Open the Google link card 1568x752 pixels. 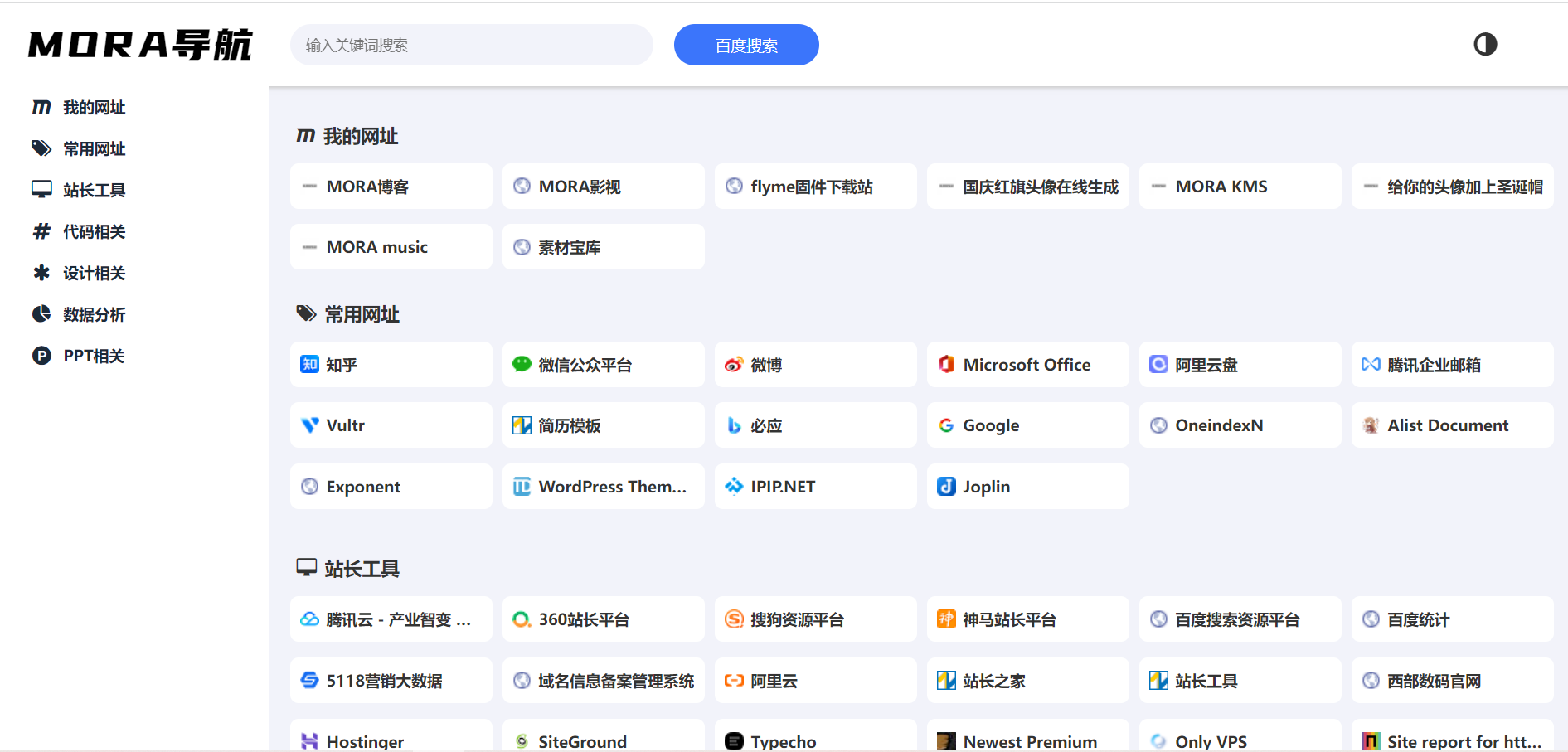(1027, 425)
